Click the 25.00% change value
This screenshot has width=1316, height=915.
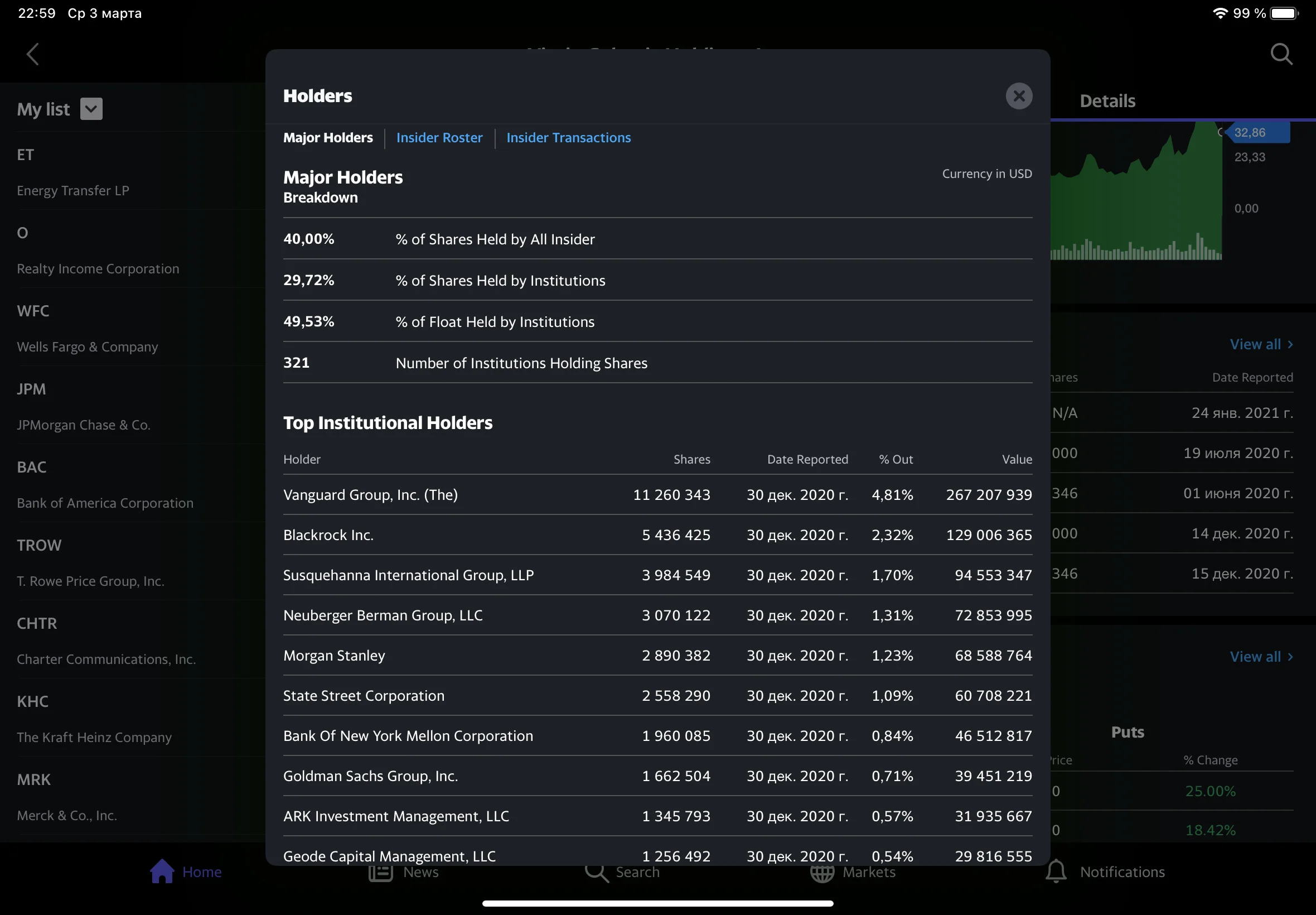pyautogui.click(x=1210, y=791)
